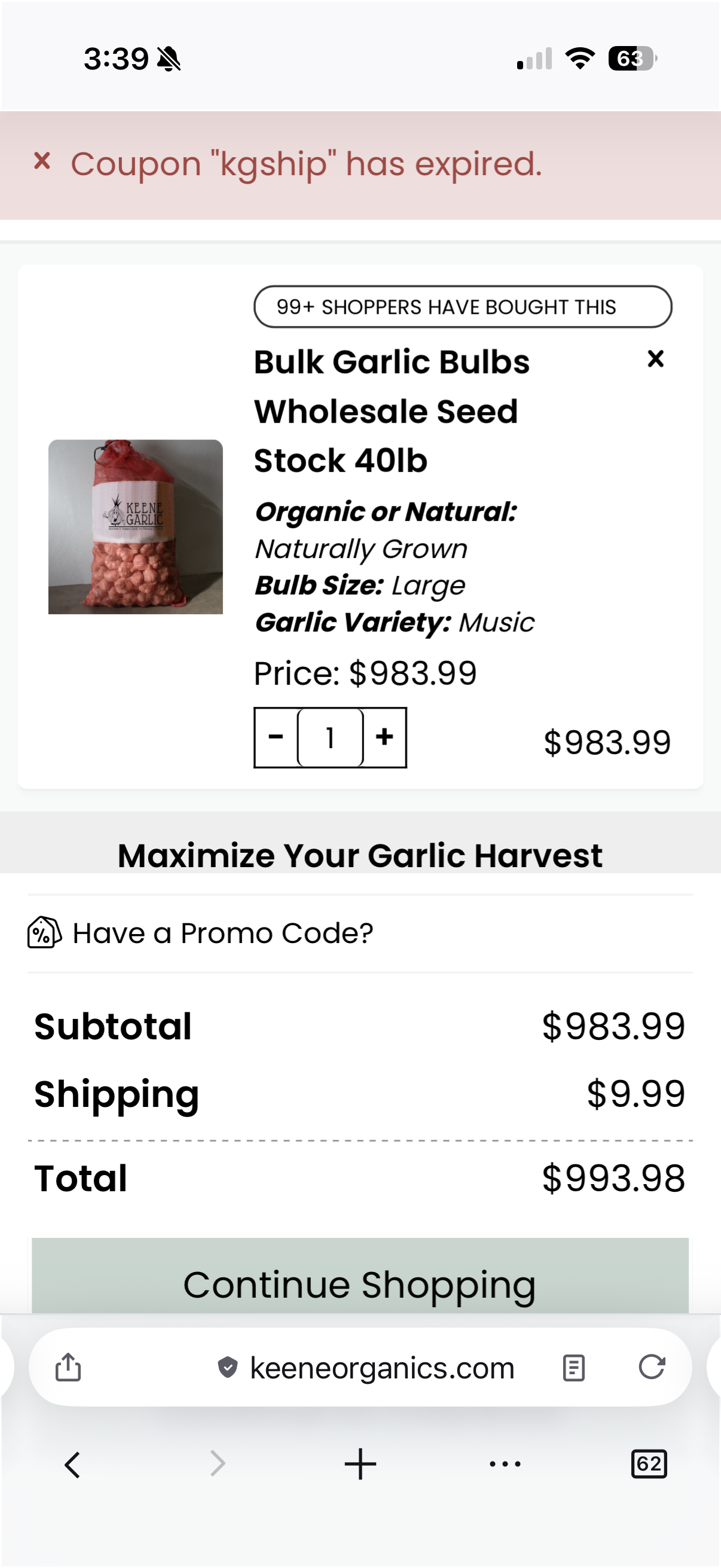
Task: Click the promo code tag icon
Action: [x=44, y=932]
